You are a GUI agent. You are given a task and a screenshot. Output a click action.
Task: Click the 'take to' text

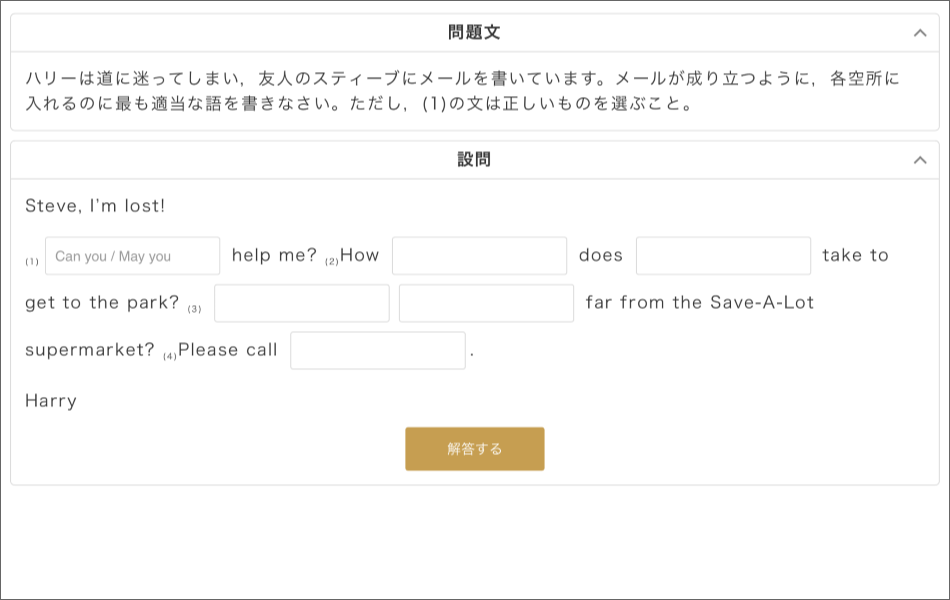(x=855, y=255)
